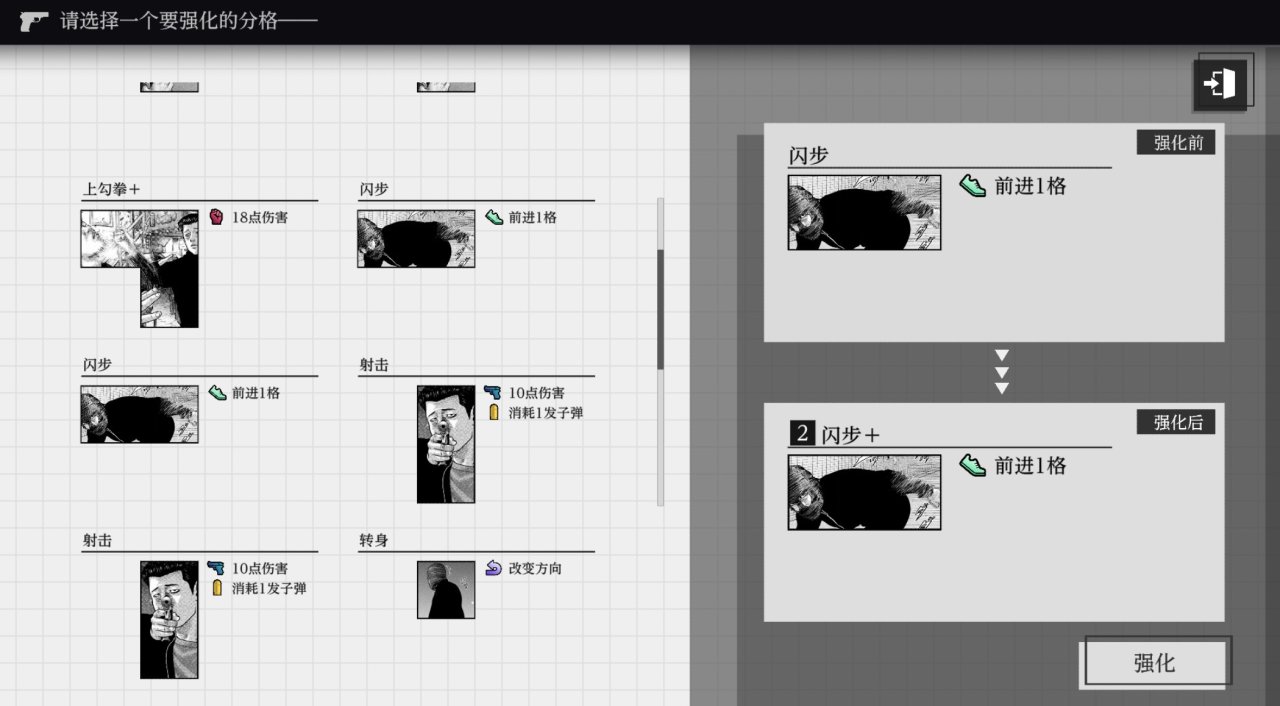The width and height of the screenshot is (1280, 706).
Task: Click 闪步 title in the 上勾拳+ row
Action: pos(374,189)
